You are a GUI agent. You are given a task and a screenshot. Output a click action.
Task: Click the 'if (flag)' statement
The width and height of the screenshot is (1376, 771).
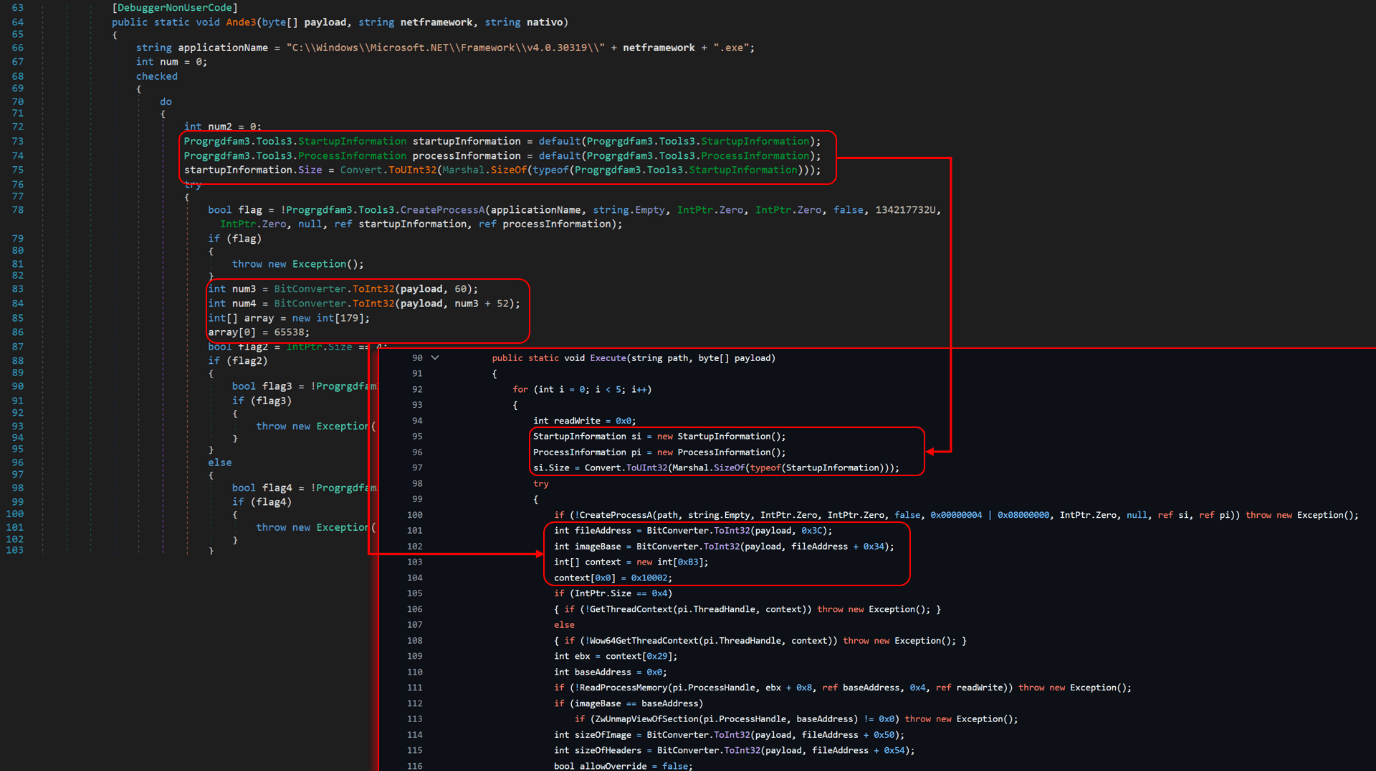(235, 239)
